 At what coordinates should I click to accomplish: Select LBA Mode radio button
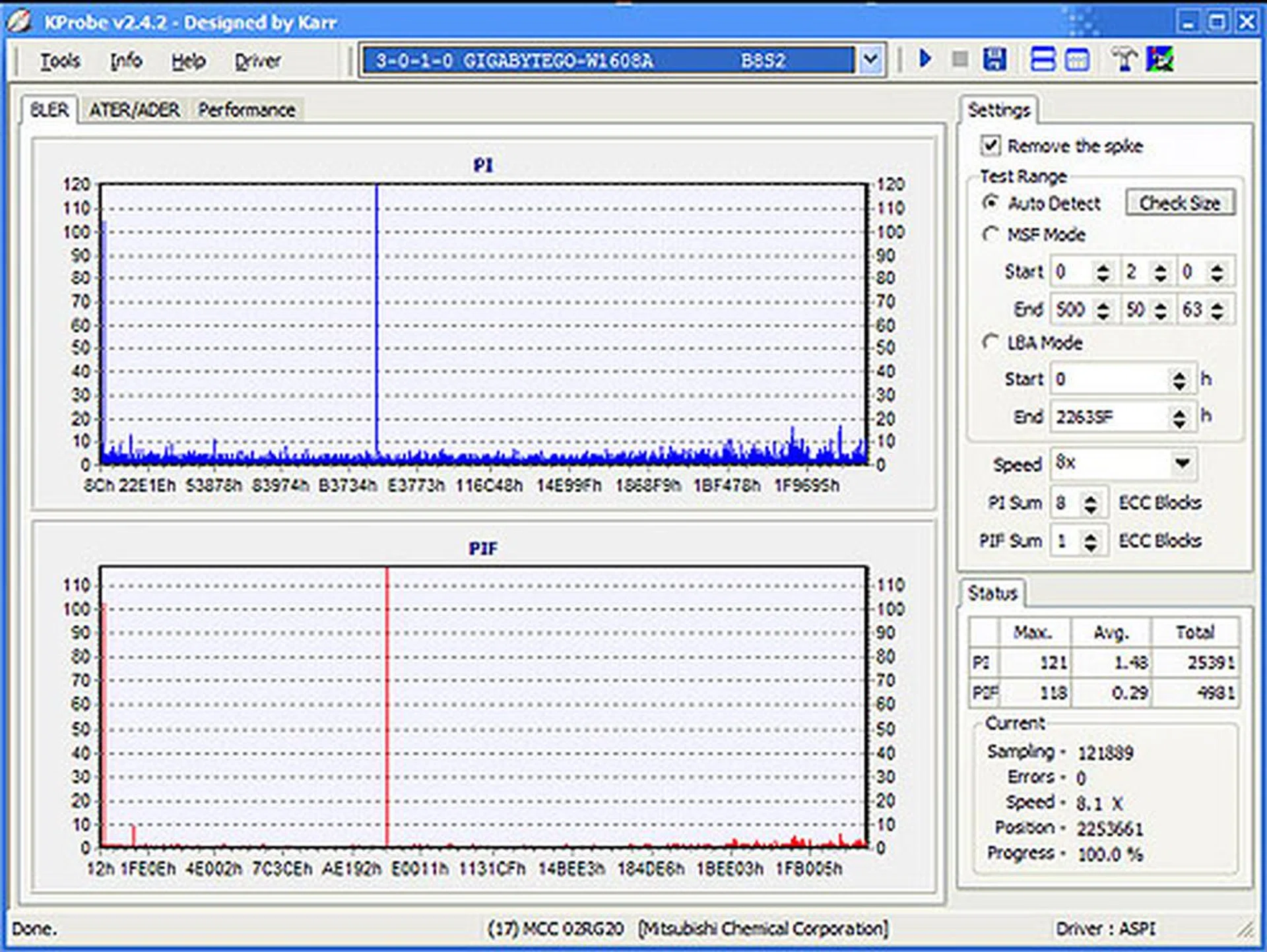click(x=990, y=342)
